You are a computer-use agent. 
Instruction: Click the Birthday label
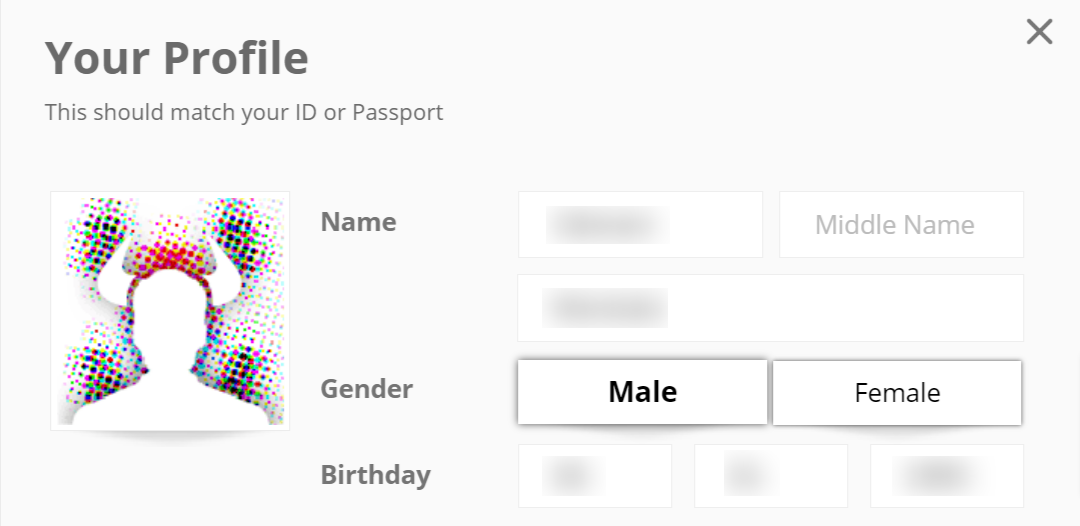tap(375, 474)
